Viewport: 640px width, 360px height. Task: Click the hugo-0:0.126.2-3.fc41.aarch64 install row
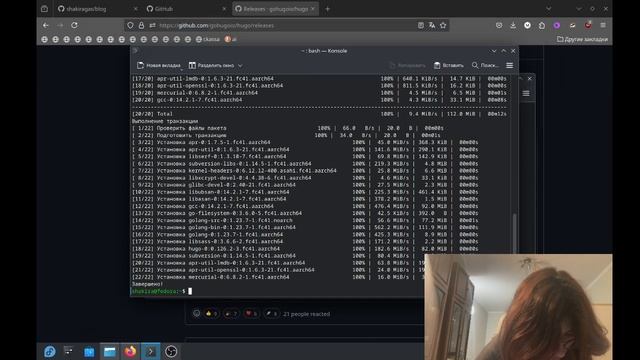coord(304,249)
